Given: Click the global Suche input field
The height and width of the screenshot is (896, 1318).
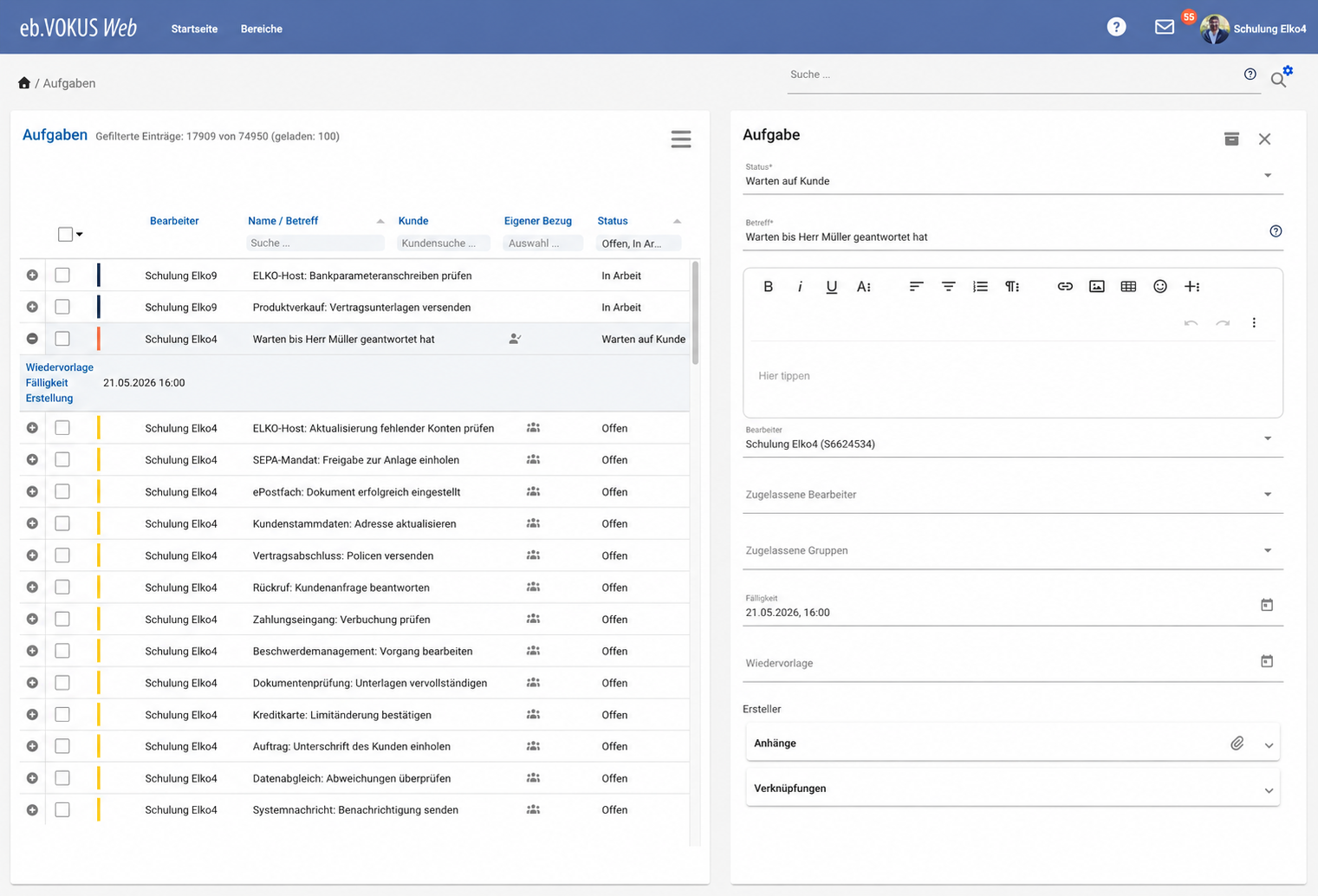Looking at the screenshot, I should (1014, 75).
